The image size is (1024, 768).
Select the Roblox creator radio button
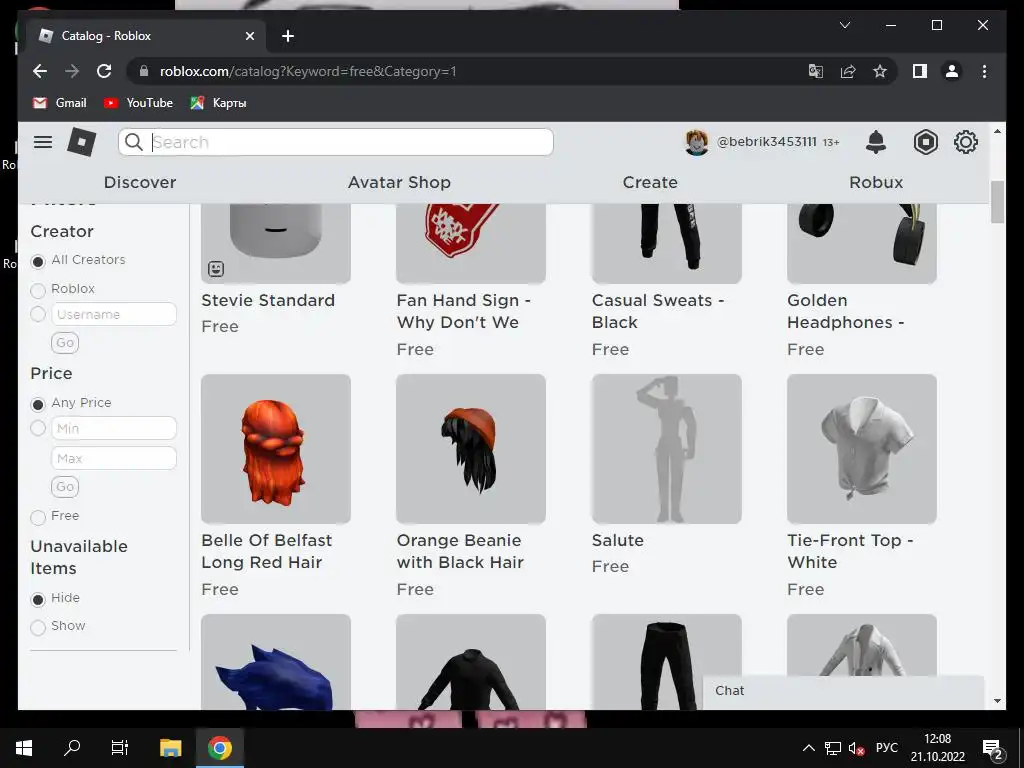pos(38,290)
